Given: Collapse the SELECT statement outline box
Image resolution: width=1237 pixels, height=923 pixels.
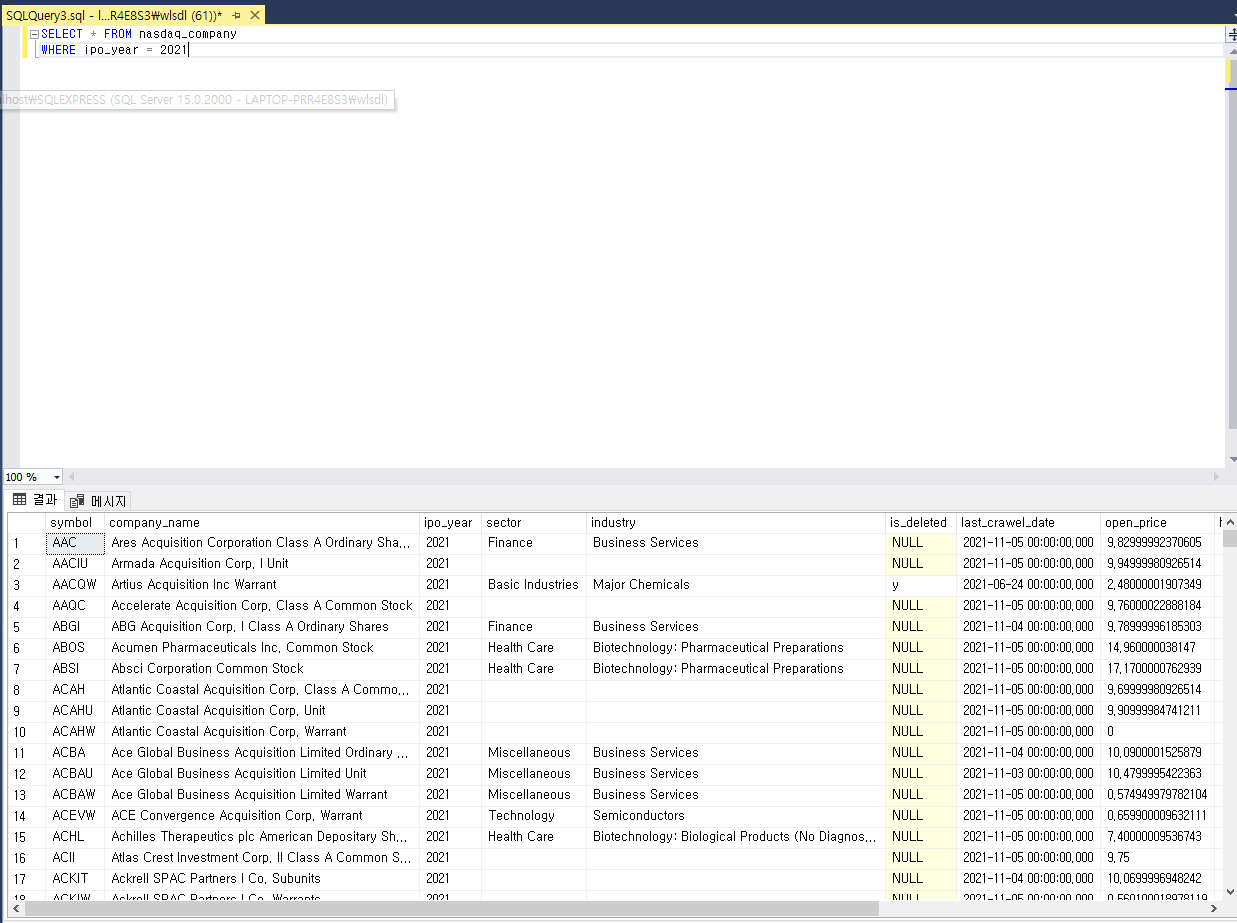Looking at the screenshot, I should pos(34,34).
